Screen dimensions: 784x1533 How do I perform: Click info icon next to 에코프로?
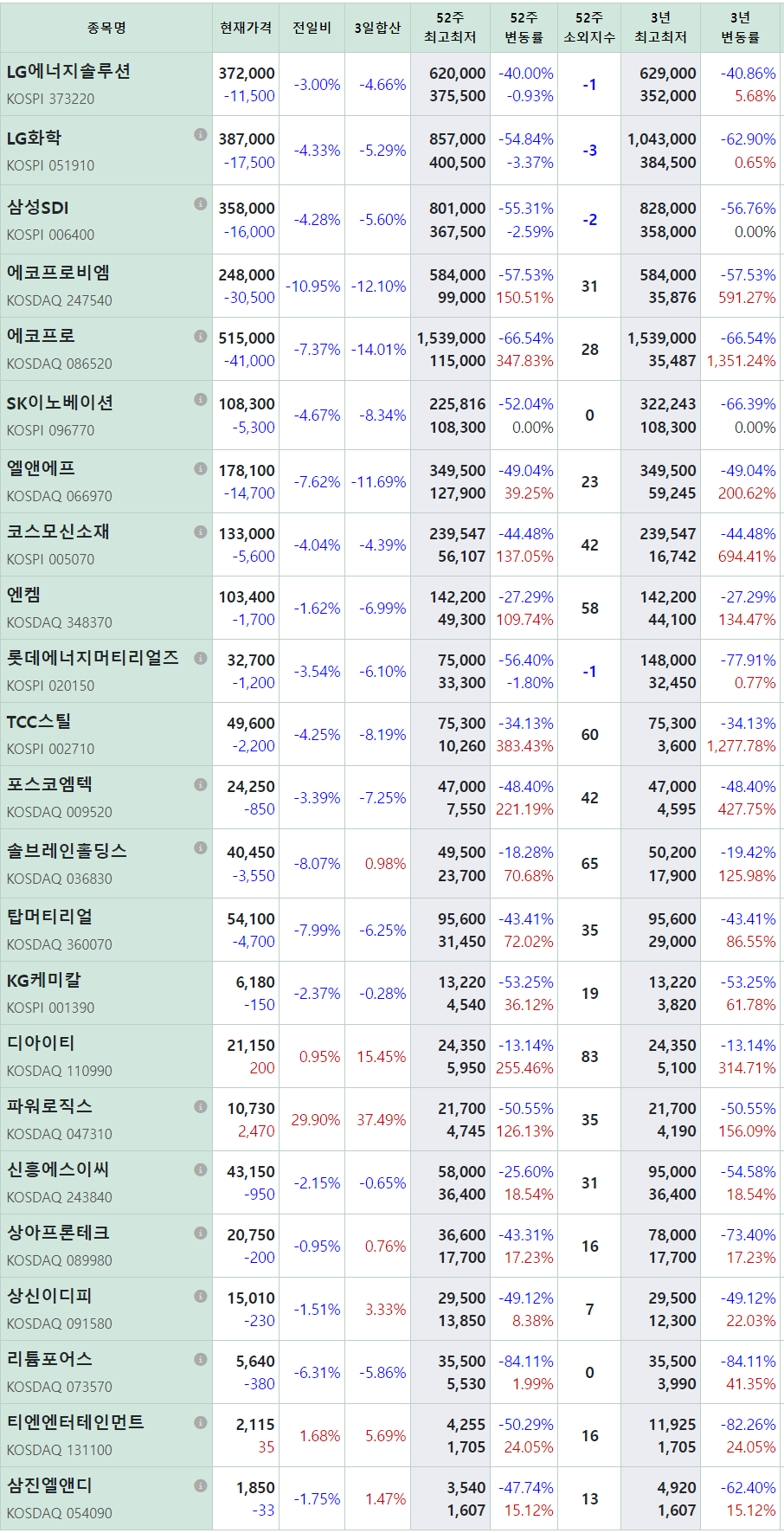point(201,336)
